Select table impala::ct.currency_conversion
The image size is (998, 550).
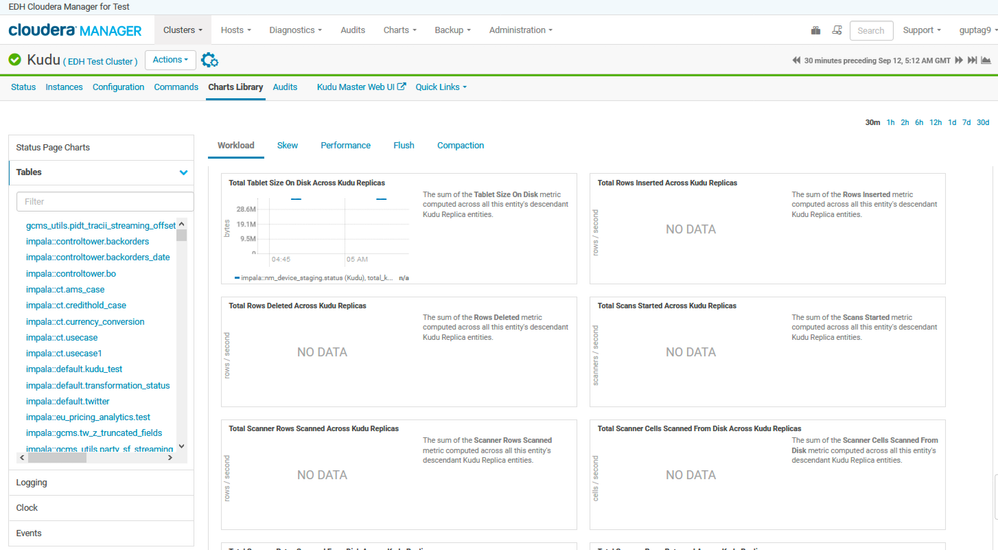point(85,322)
